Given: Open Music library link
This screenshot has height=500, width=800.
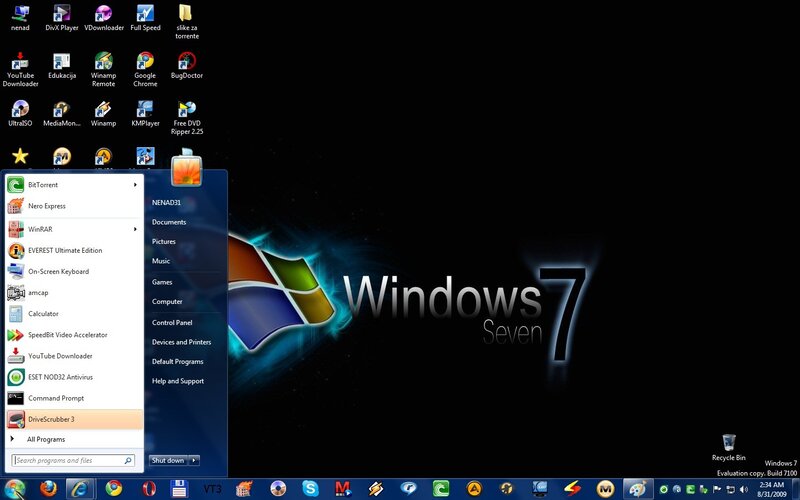Looking at the screenshot, I should point(161,261).
